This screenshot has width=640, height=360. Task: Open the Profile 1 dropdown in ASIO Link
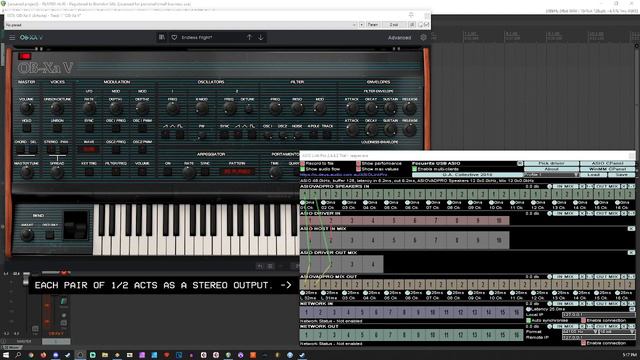551,175
